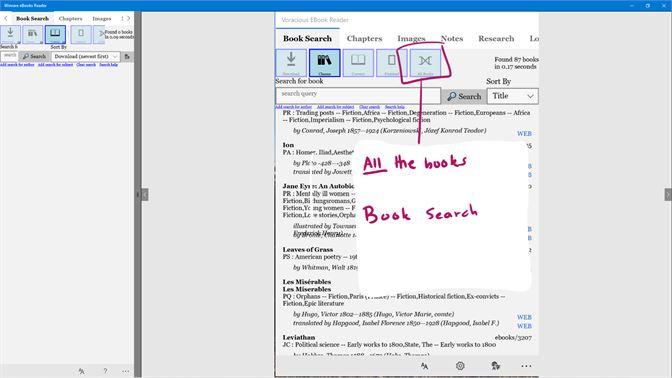Open help question mark in sidebar bottom bar
The height and width of the screenshot is (378, 672).
click(x=105, y=371)
